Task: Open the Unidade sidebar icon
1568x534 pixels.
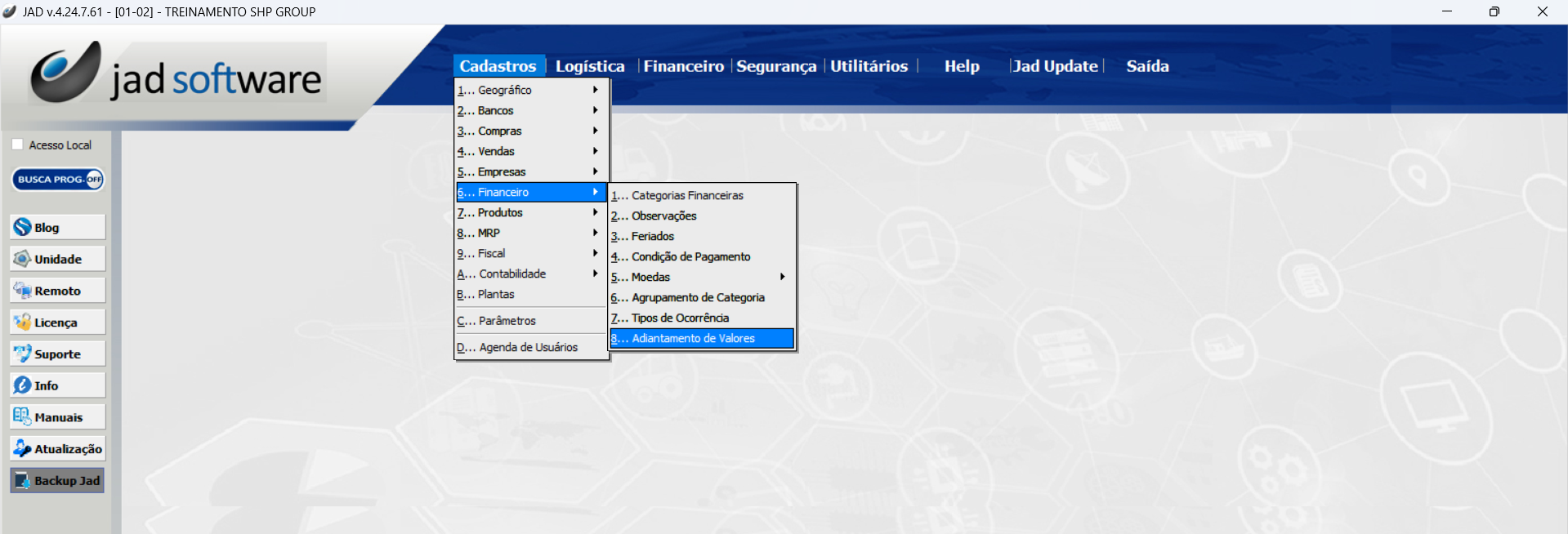Action: click(57, 259)
